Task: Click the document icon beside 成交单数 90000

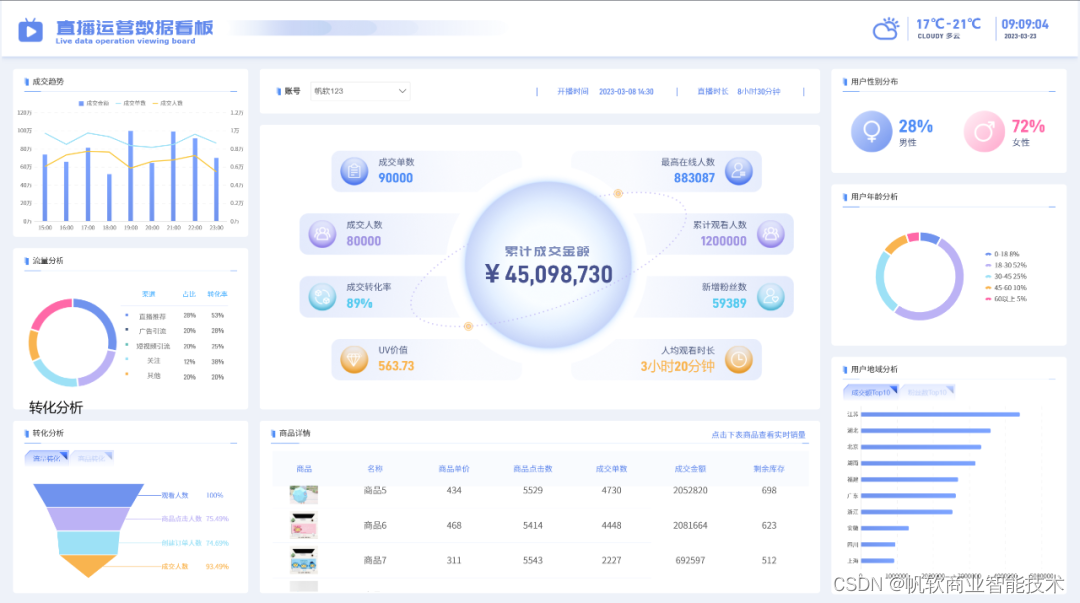Action: point(357,170)
